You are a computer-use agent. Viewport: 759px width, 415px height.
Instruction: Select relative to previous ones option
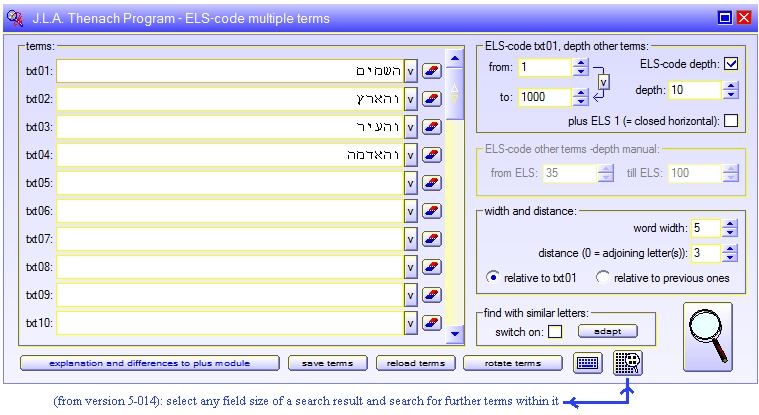point(603,277)
